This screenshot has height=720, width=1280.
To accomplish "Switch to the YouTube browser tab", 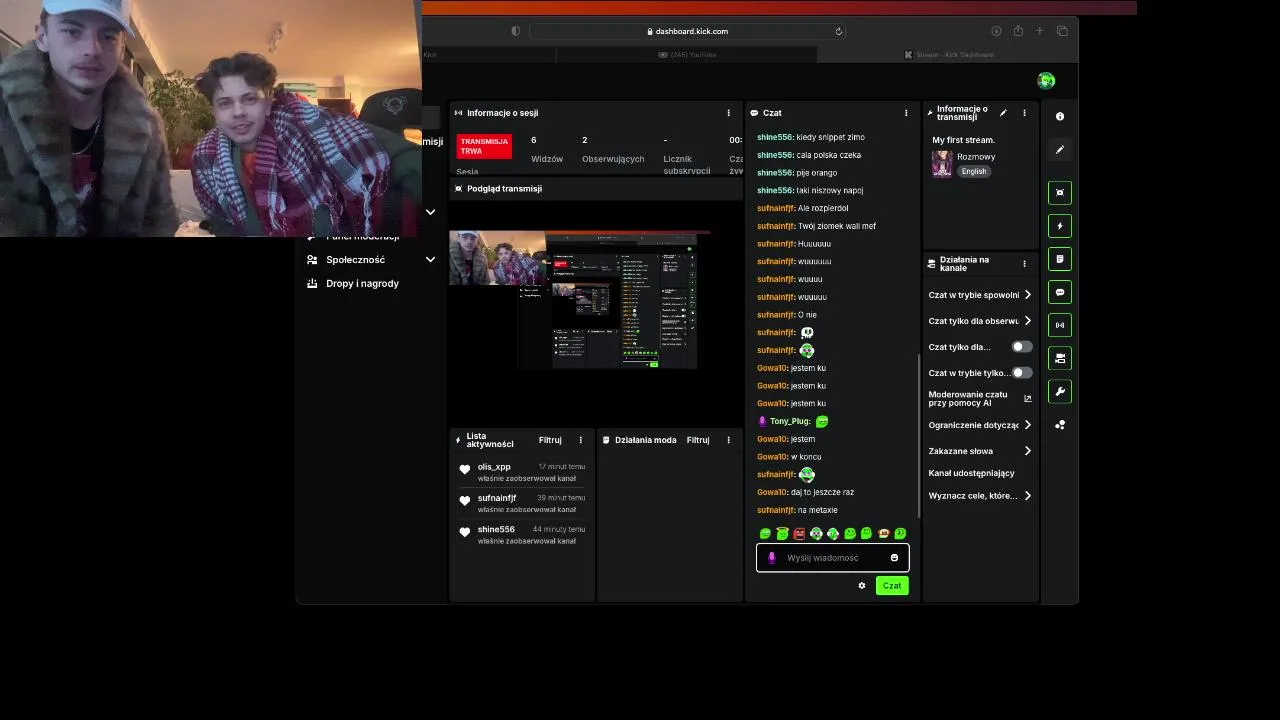I will pos(688,55).
